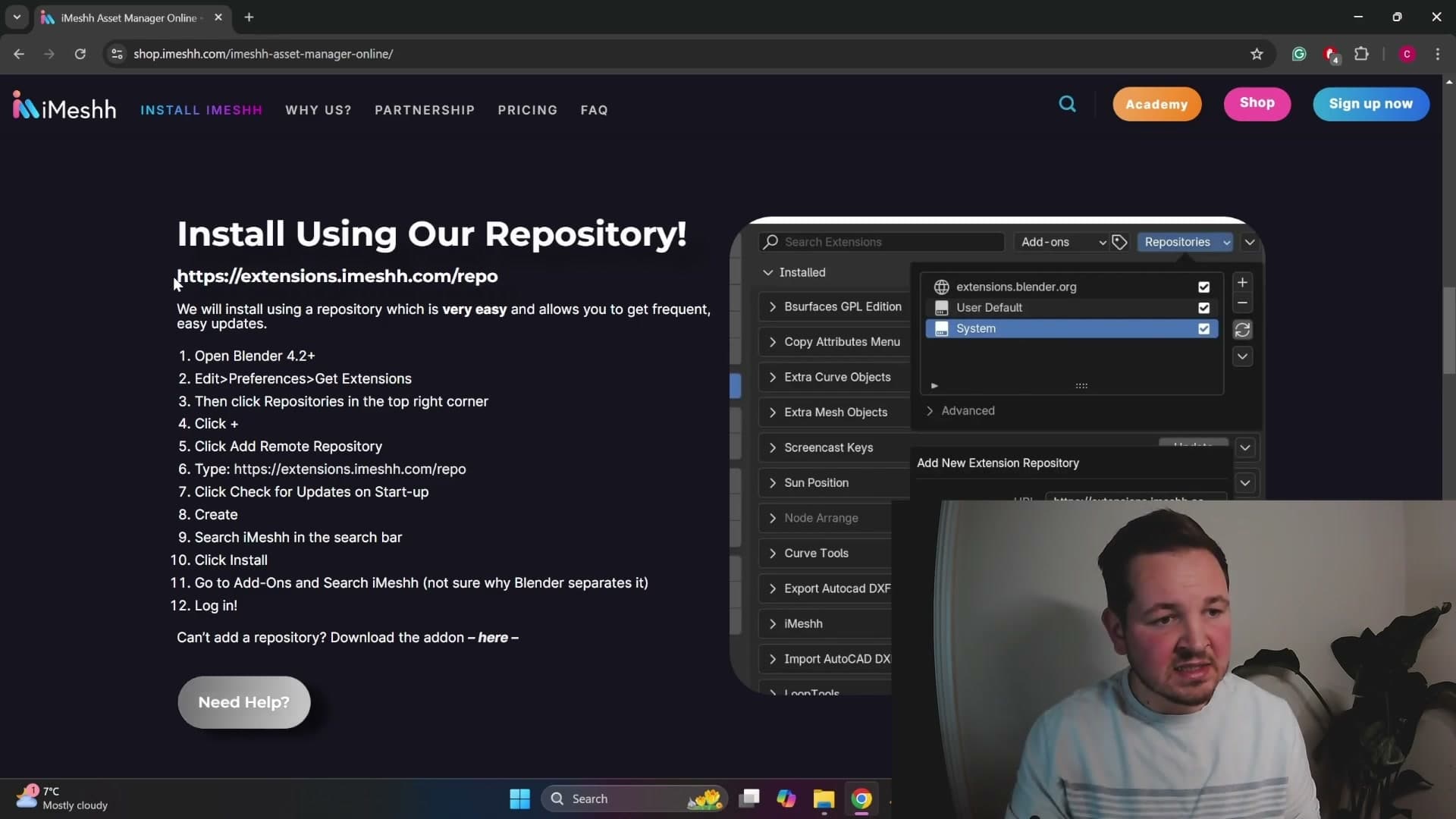Screen dimensions: 1456x819
Task: Open the Repositories dropdown
Action: point(1185,242)
